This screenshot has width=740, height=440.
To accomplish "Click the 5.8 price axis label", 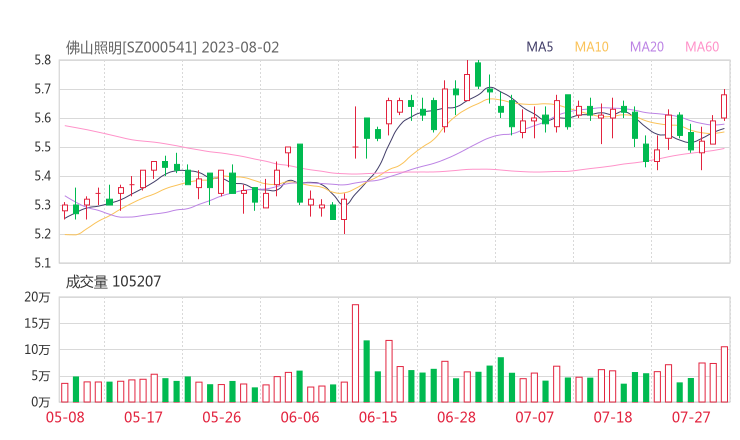I will pos(42,60).
